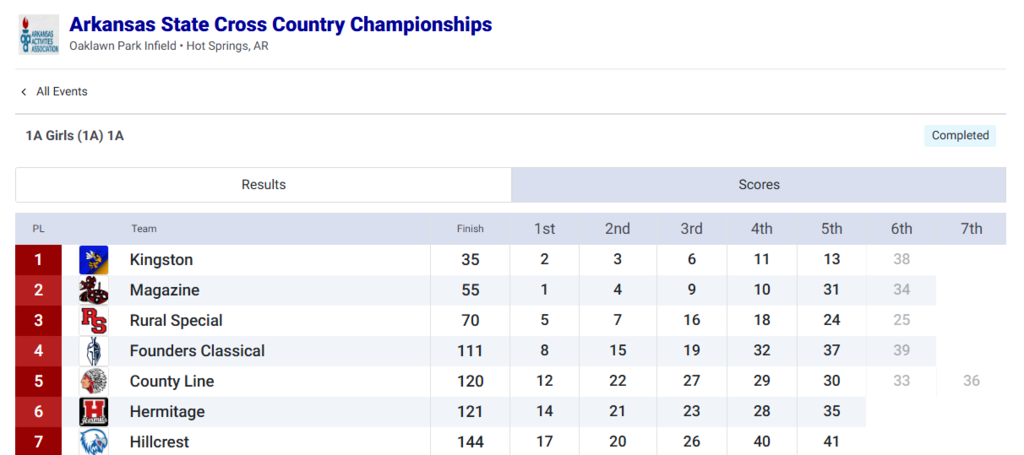Open the Founders Classical team entry
The image size is (1024, 455).
click(197, 351)
